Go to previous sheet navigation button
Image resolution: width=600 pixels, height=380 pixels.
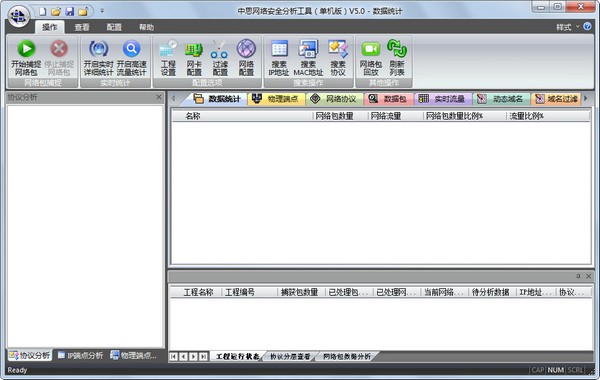[184, 357]
